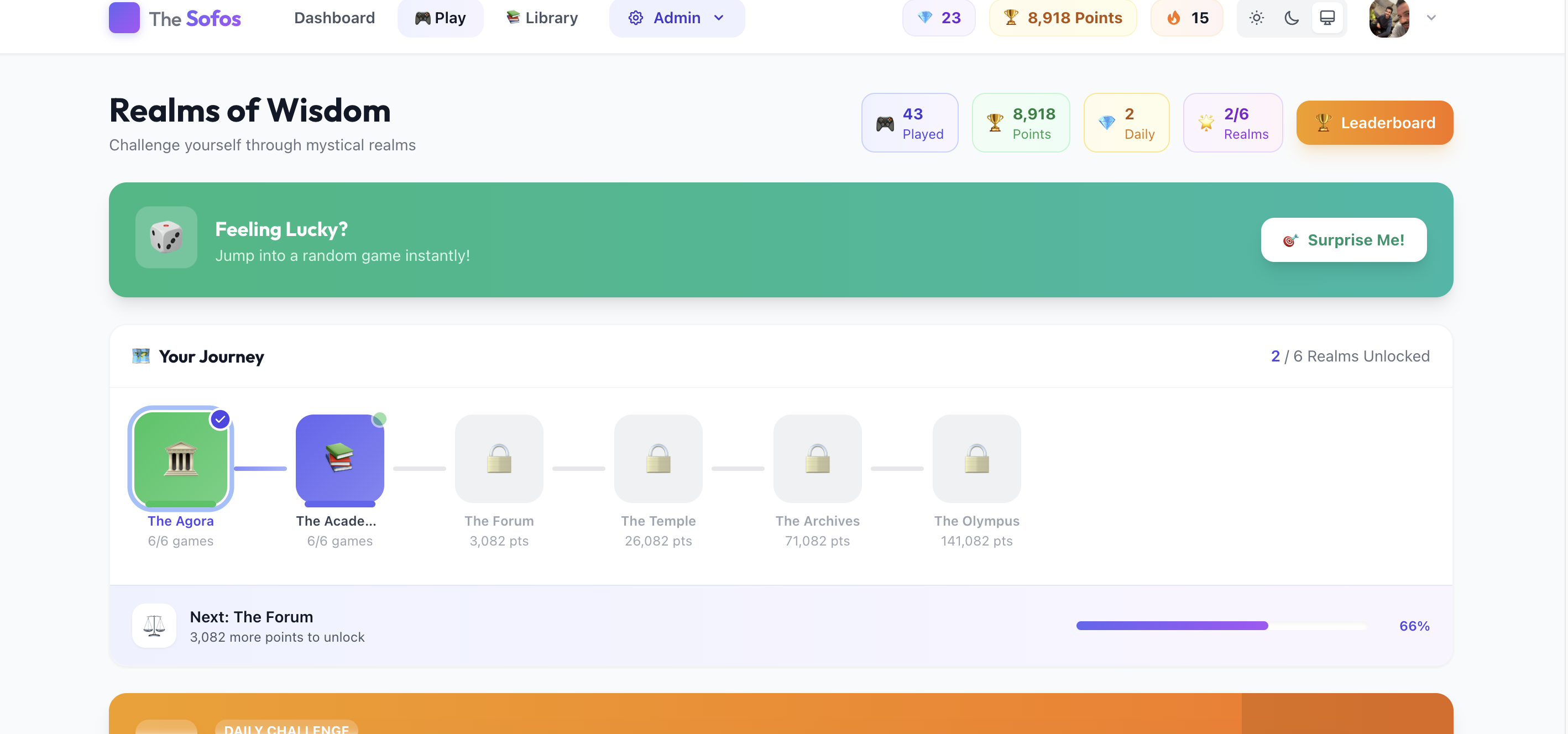1568x734 pixels.
Task: Click the user profile avatar photo
Action: pyautogui.click(x=1389, y=18)
